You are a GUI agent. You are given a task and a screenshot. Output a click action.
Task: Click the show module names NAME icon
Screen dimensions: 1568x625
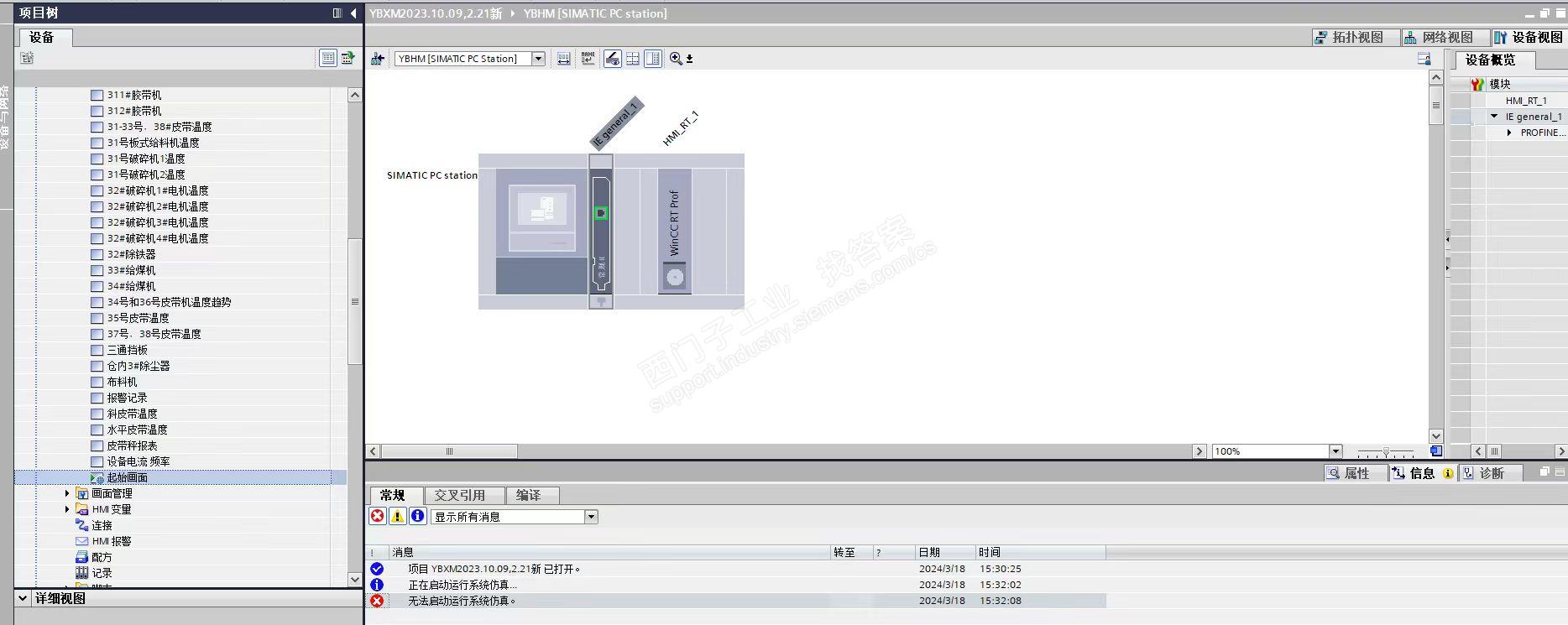tap(588, 59)
